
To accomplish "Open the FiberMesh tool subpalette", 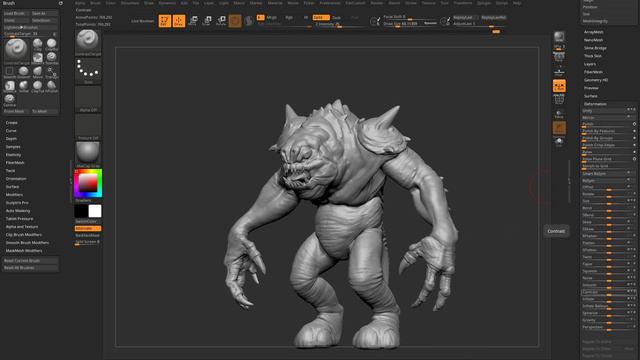I will (x=593, y=72).
